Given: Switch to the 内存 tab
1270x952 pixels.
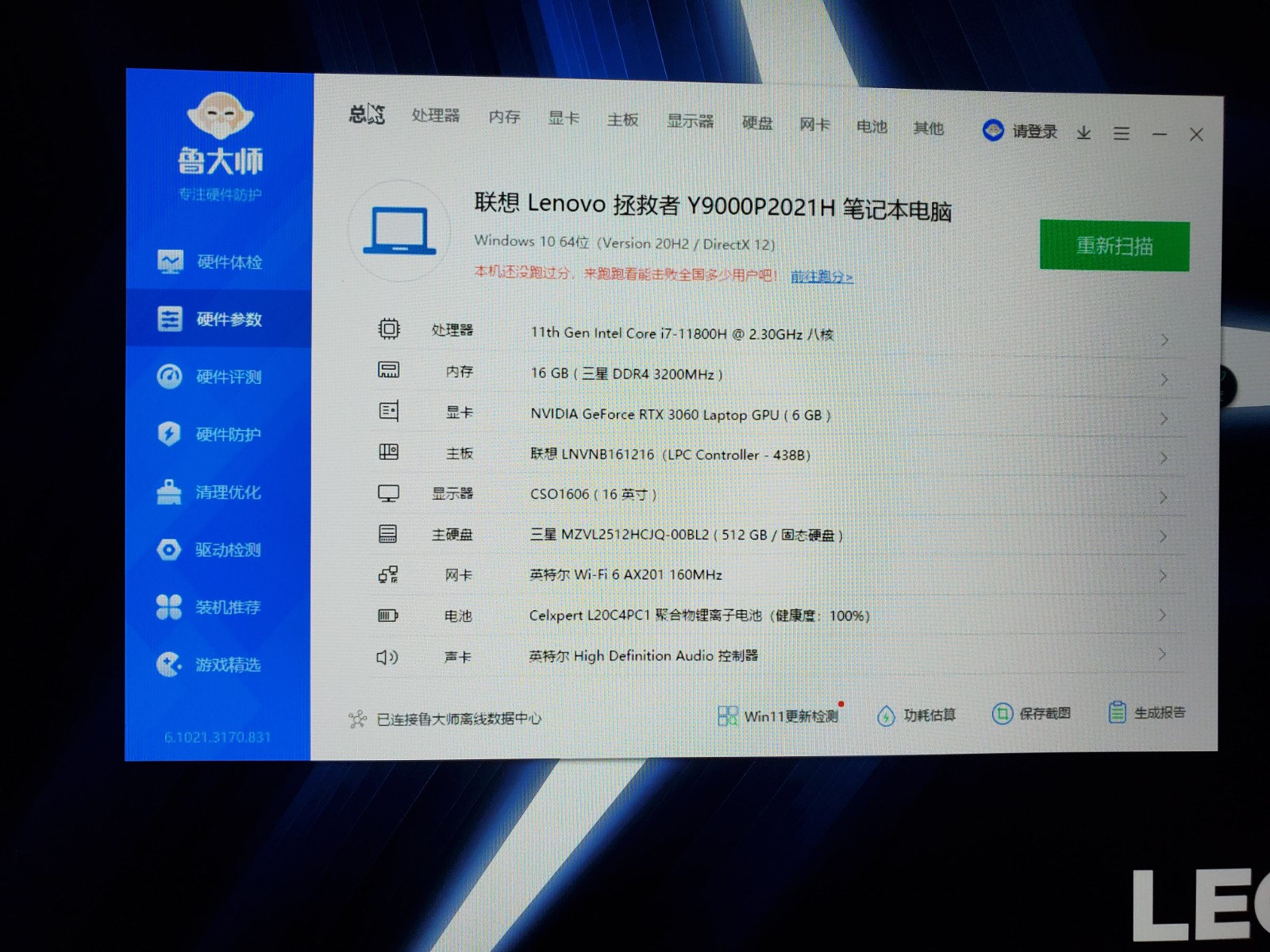Looking at the screenshot, I should [505, 117].
